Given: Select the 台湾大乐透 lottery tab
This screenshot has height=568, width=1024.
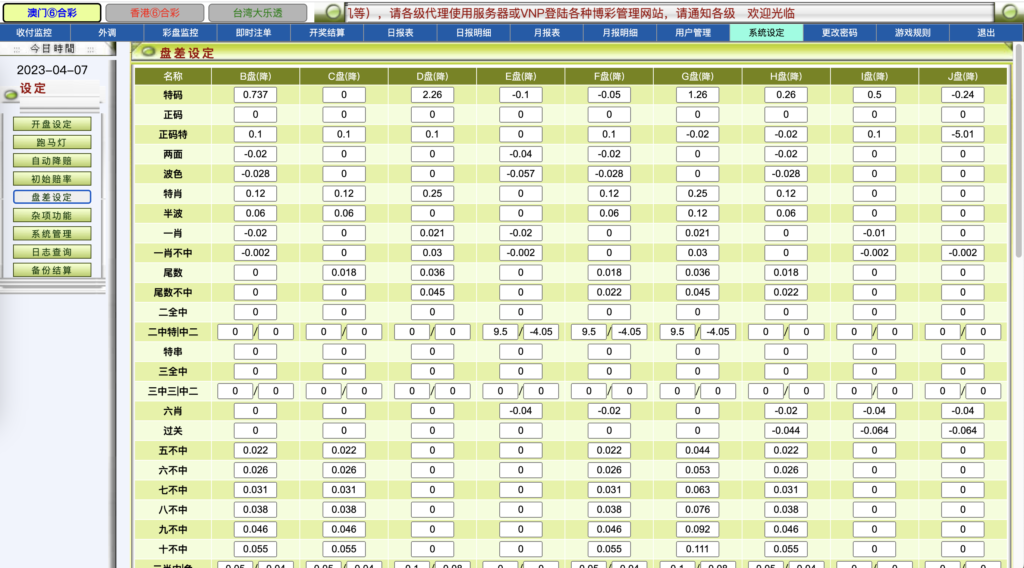Looking at the screenshot, I should click(257, 13).
